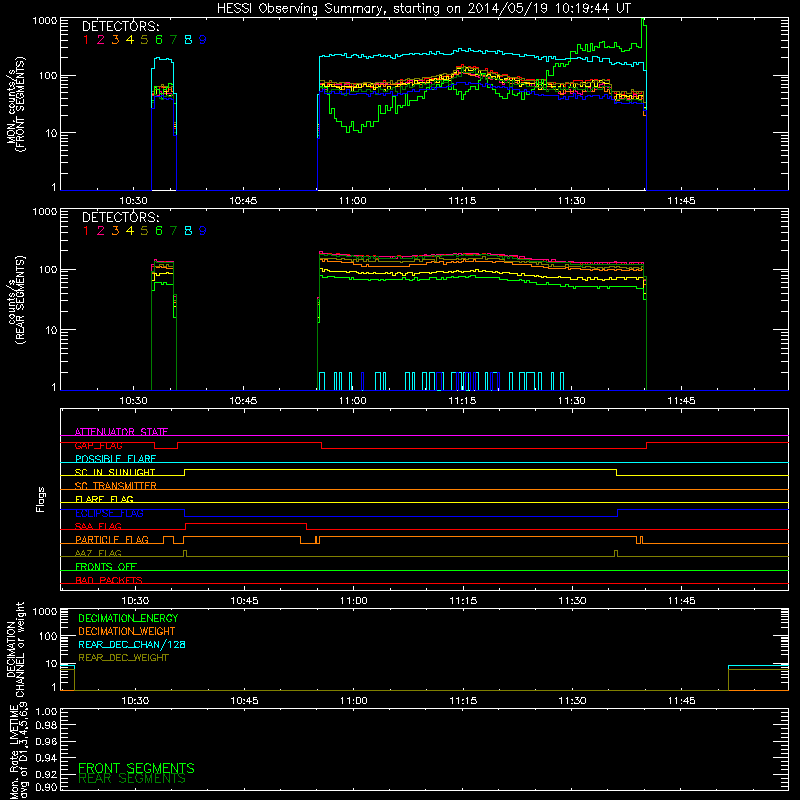Select detector 7 in front segments legend
800x800 pixels.
pos(173,40)
